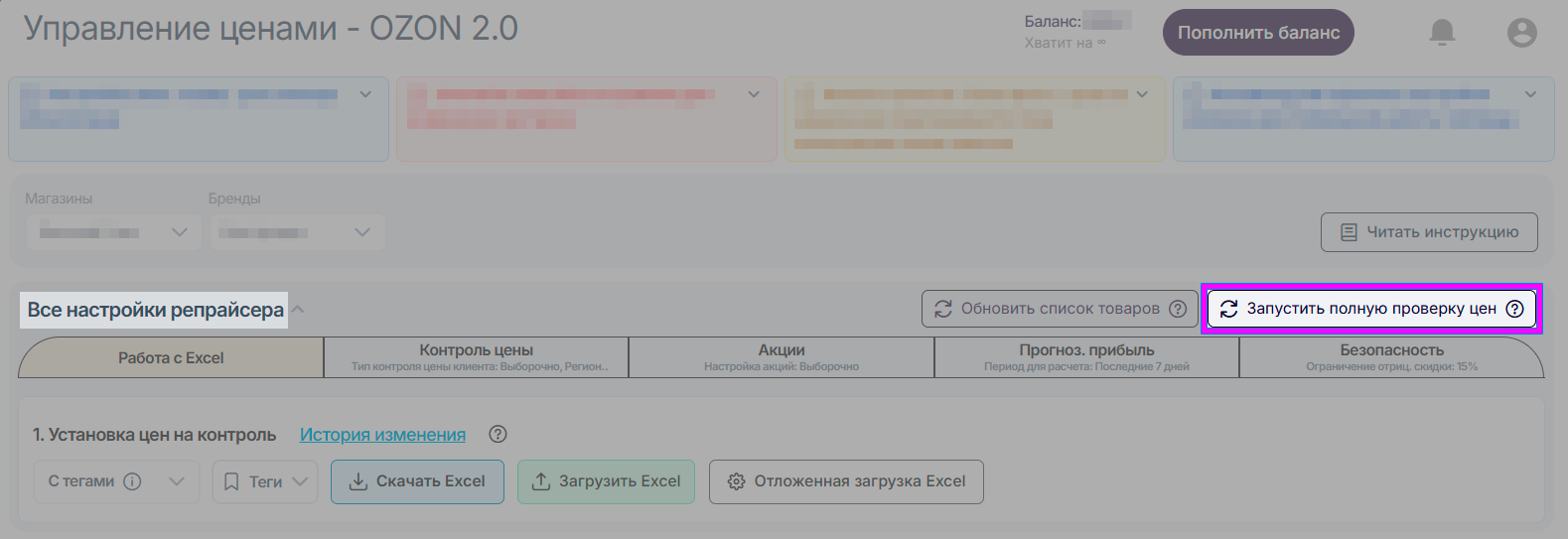
Task: Click gear icon on Отложенная загрузка Excel
Action: tap(736, 481)
